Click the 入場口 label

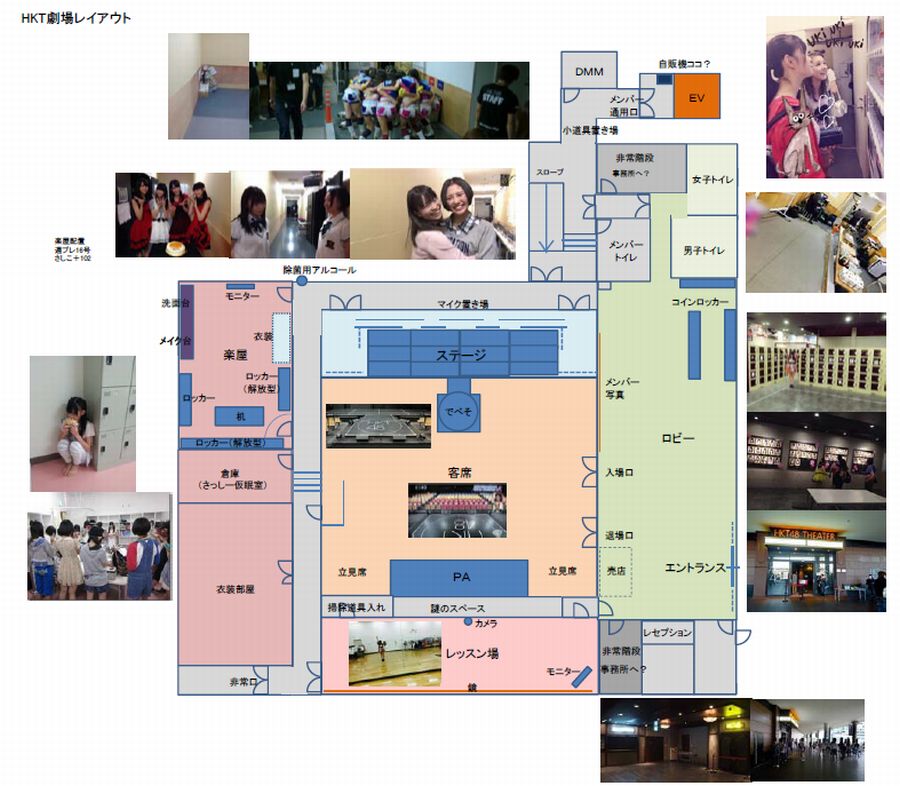619,472
